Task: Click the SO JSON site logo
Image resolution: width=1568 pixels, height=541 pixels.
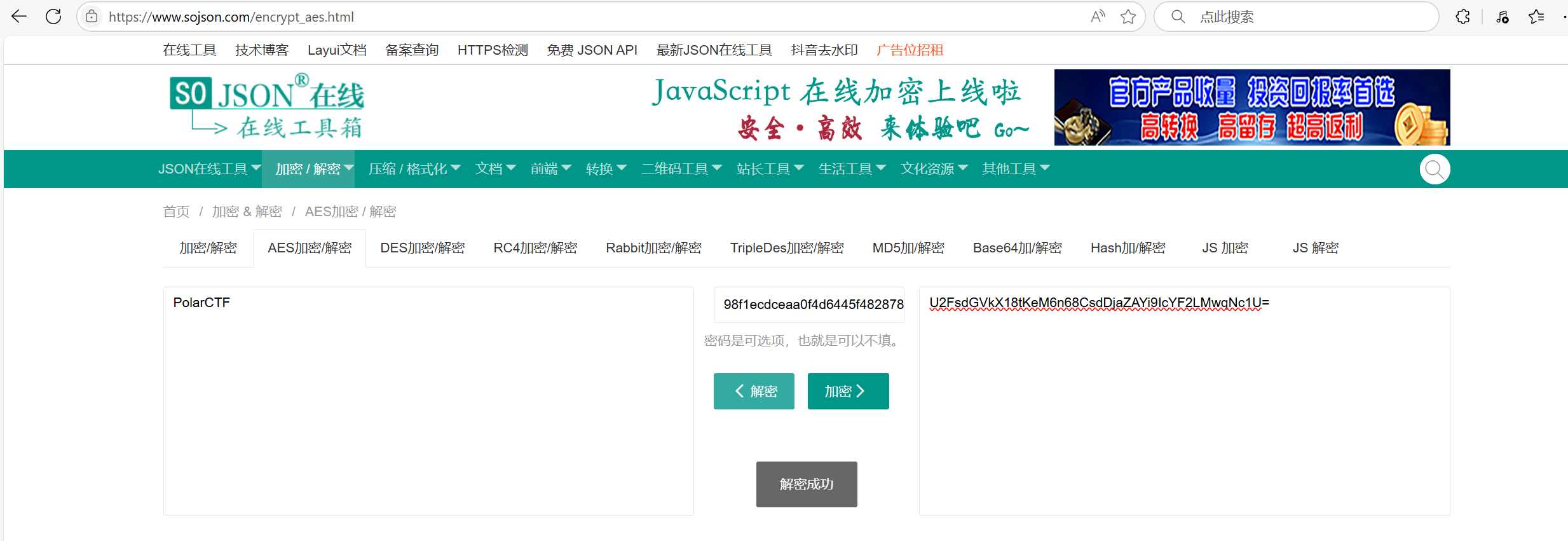Action: pos(267,106)
